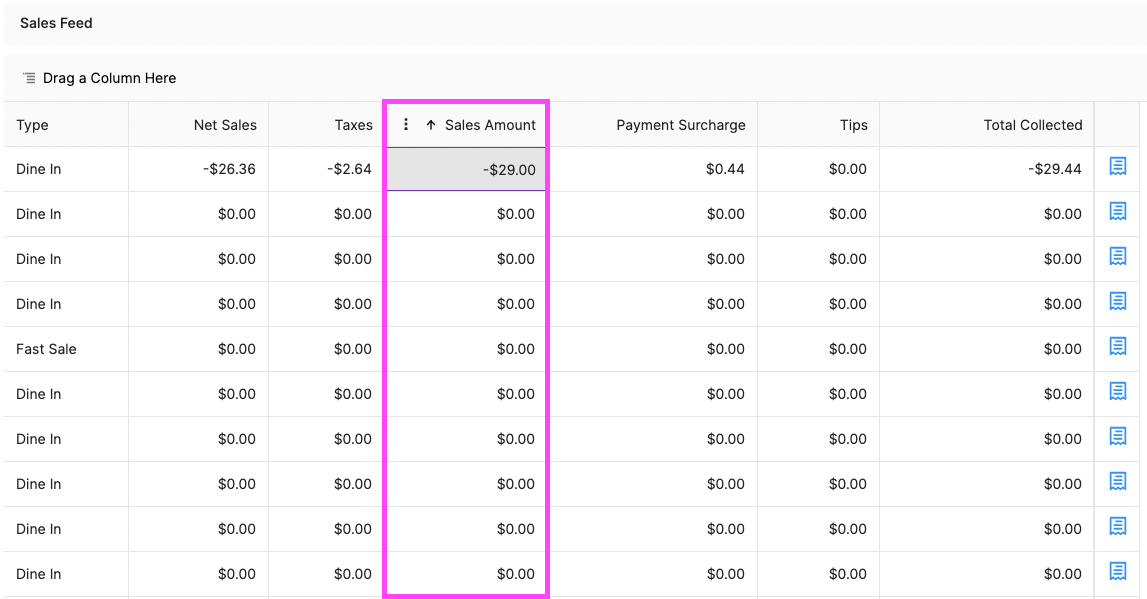Sort table by Total Collected header
This screenshot has height=599, width=1147.
click(x=1032, y=125)
